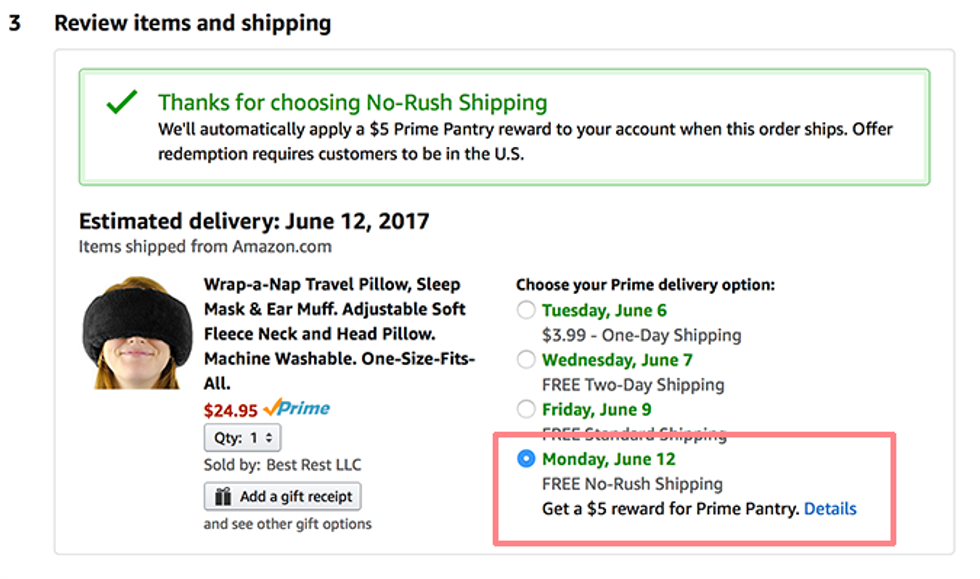Choose Wednesday, June 7 Two-Day Shipping radio
The image size is (980, 579).
pos(526,359)
